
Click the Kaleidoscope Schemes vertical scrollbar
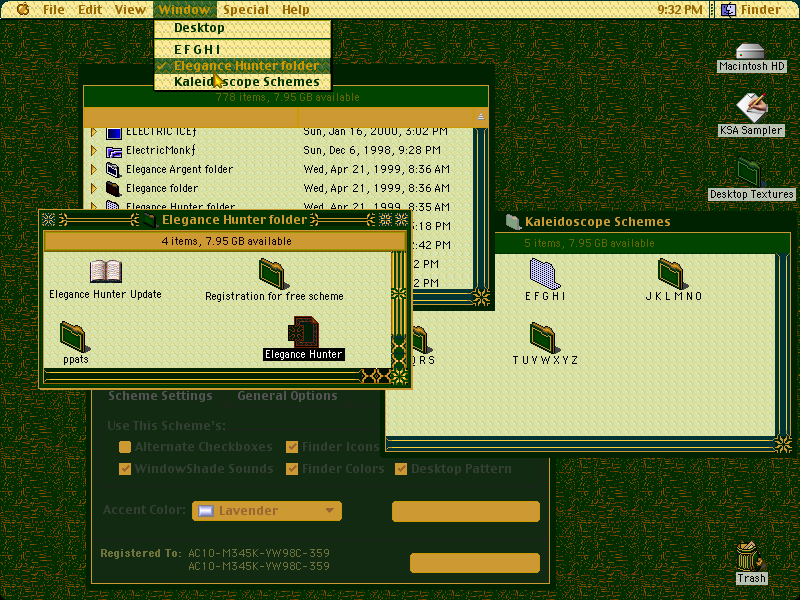tap(783, 344)
